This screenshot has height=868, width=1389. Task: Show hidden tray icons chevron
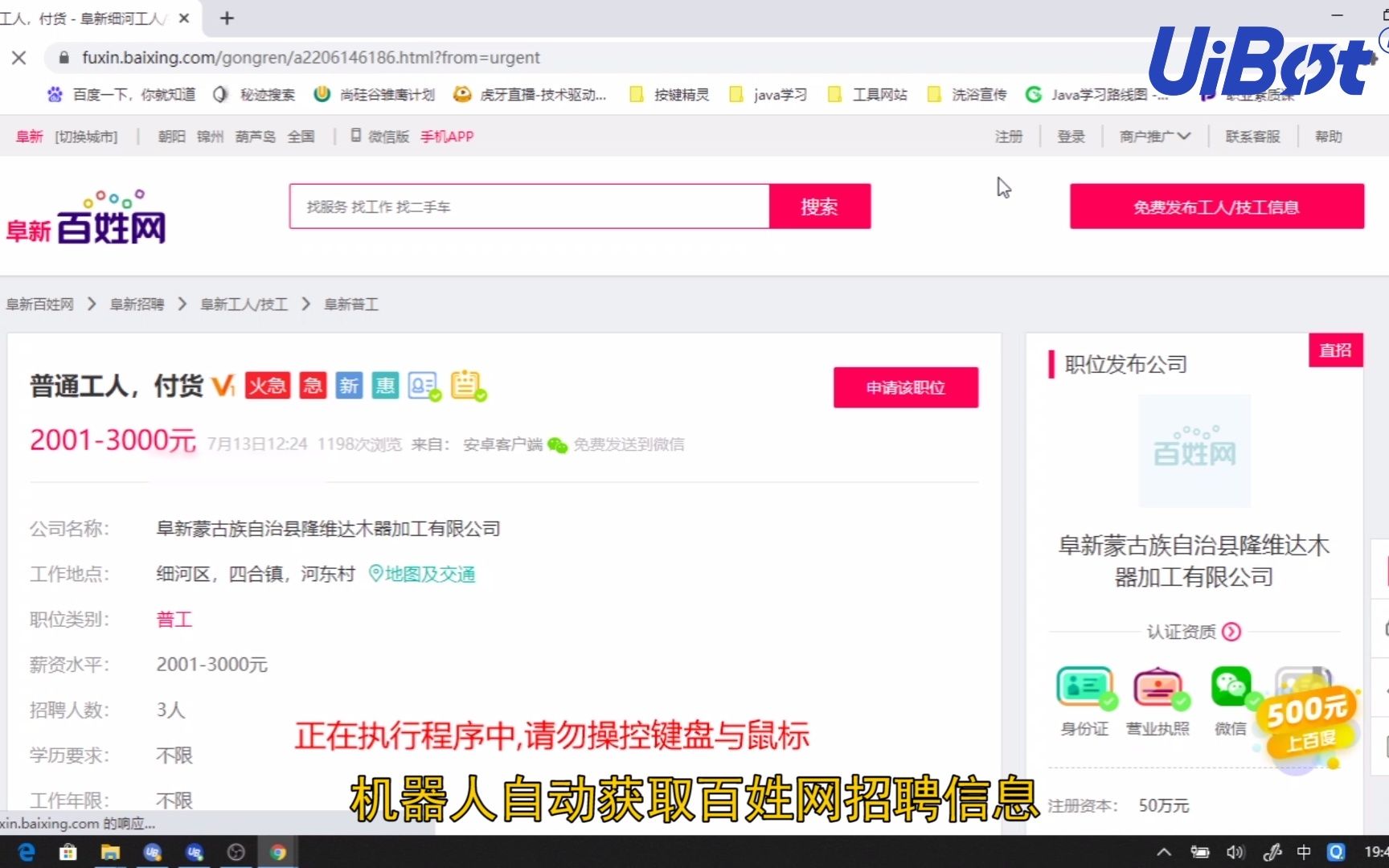click(1163, 852)
